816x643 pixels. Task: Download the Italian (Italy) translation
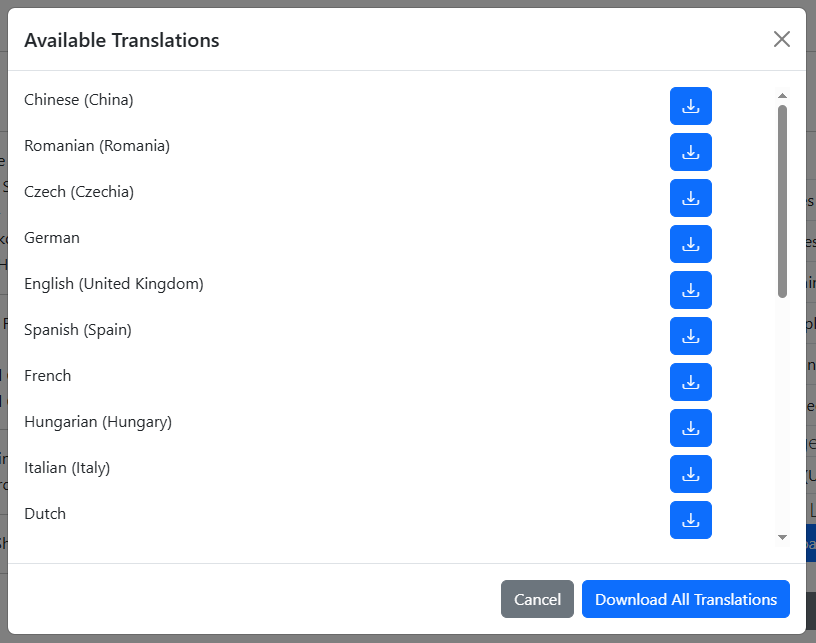tap(690, 474)
